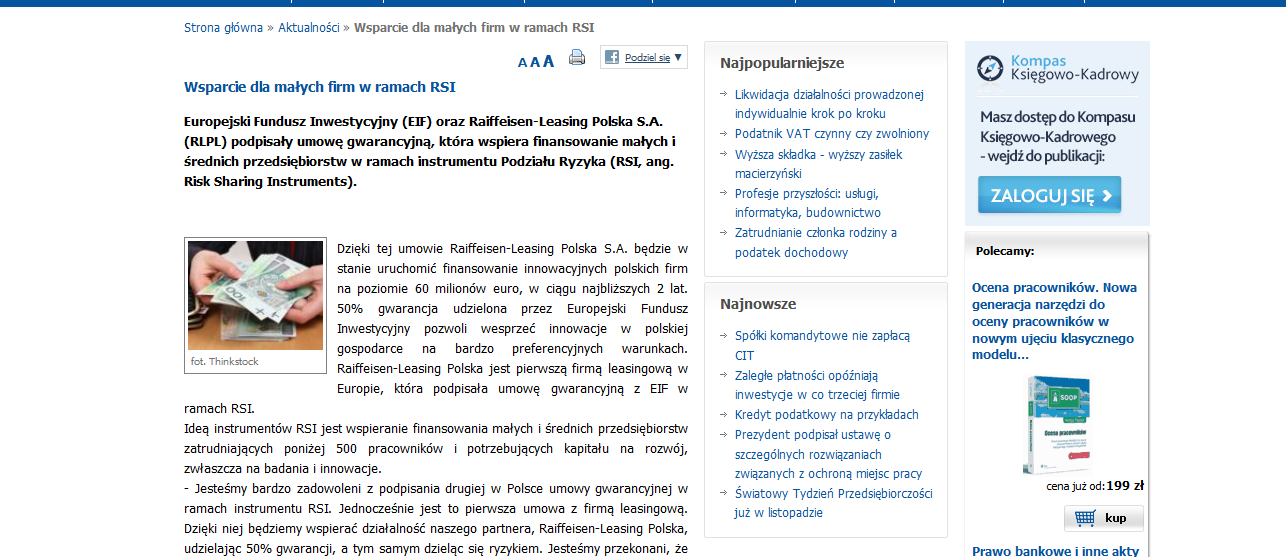
Task: Click the Najpopularniejsze section heading
Action: pyautogui.click(x=782, y=63)
